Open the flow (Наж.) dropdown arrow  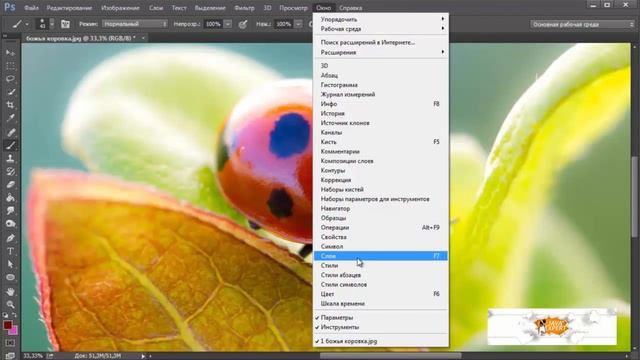point(298,24)
